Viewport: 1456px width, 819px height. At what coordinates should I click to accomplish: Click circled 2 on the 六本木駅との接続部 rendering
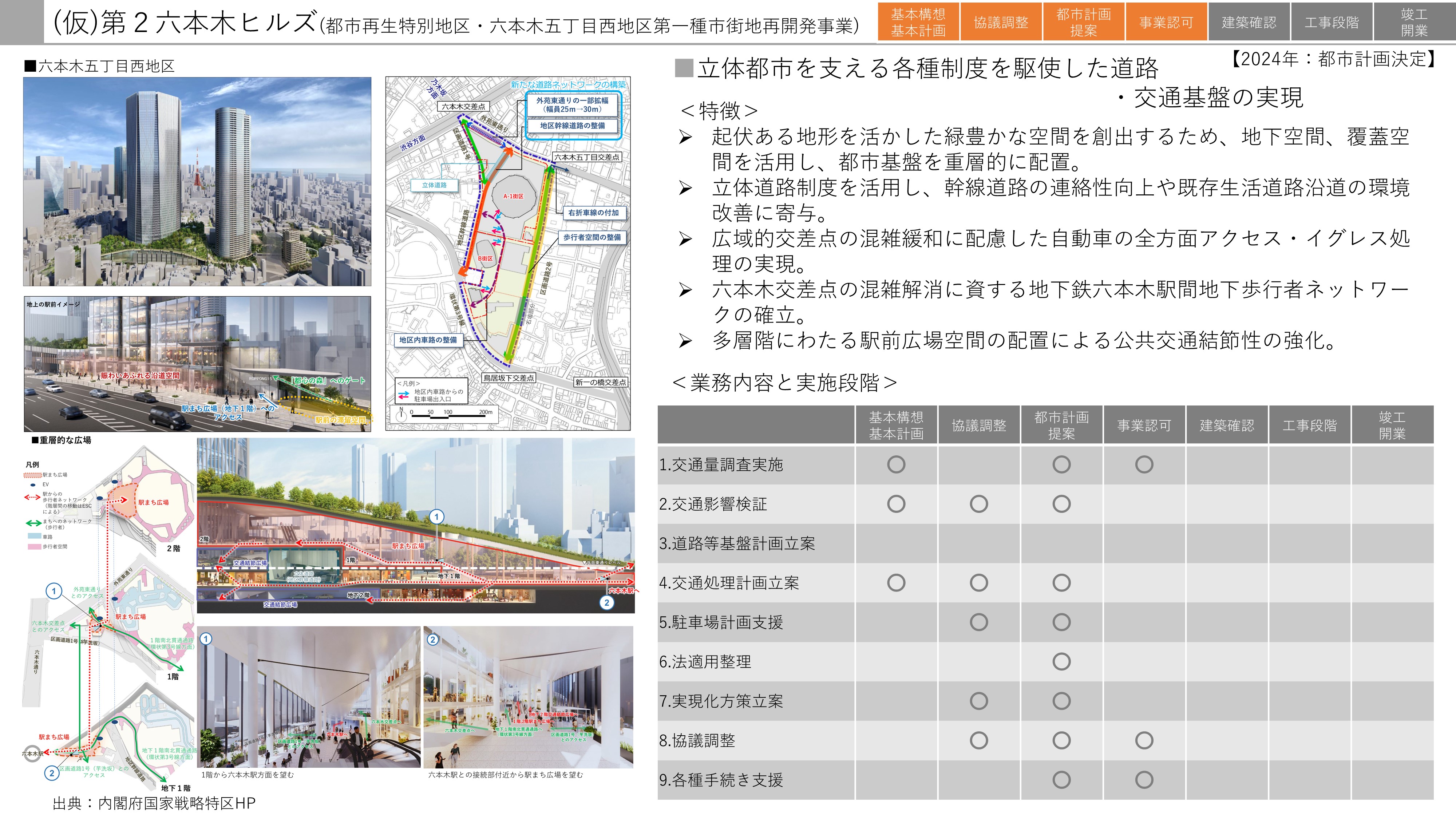432,639
